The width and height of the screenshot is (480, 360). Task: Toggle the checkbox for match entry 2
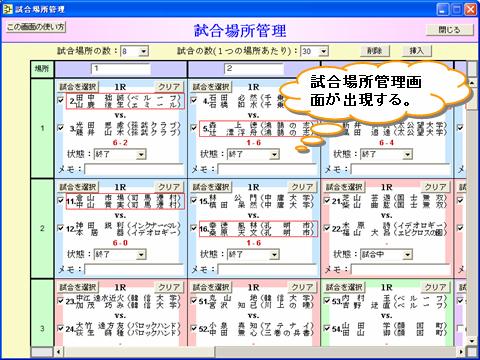point(61,100)
